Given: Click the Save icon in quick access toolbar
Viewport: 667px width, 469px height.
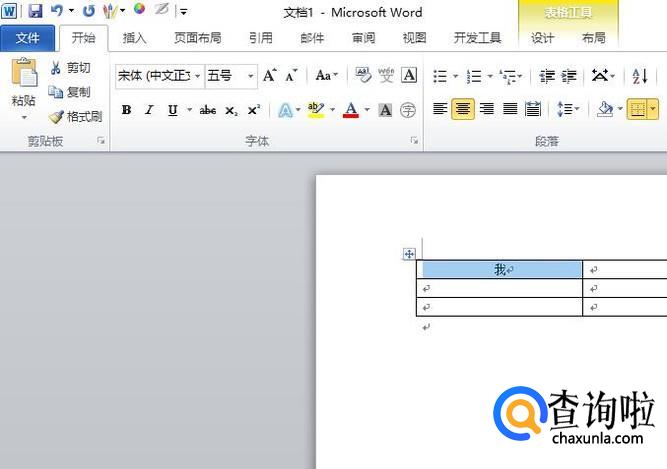Looking at the screenshot, I should (x=35, y=11).
